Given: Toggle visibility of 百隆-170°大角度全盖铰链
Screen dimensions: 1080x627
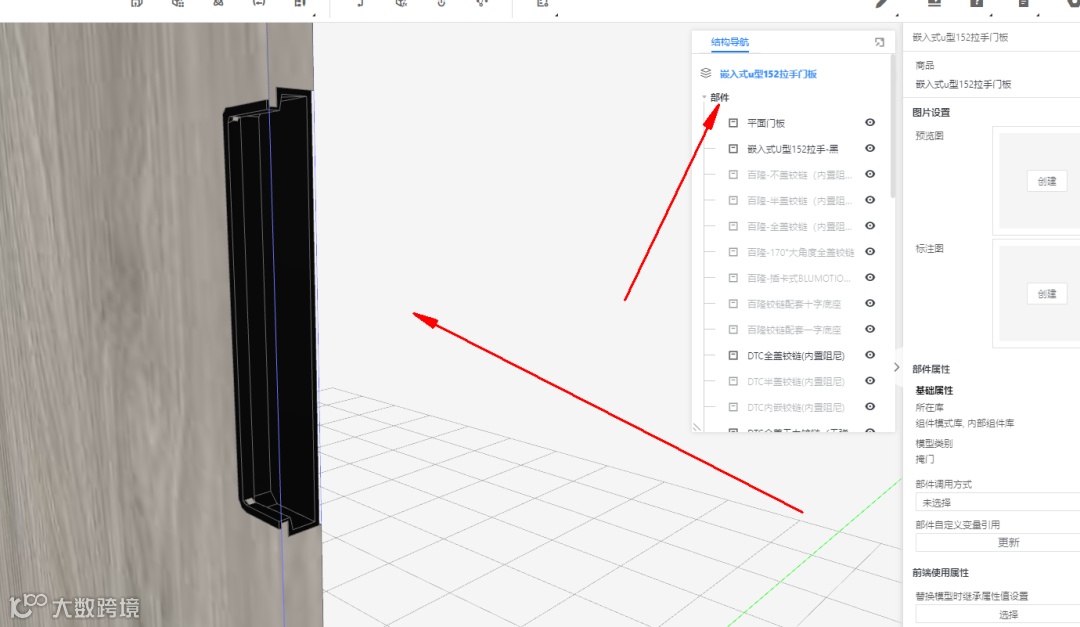Looking at the screenshot, I should (870, 251).
